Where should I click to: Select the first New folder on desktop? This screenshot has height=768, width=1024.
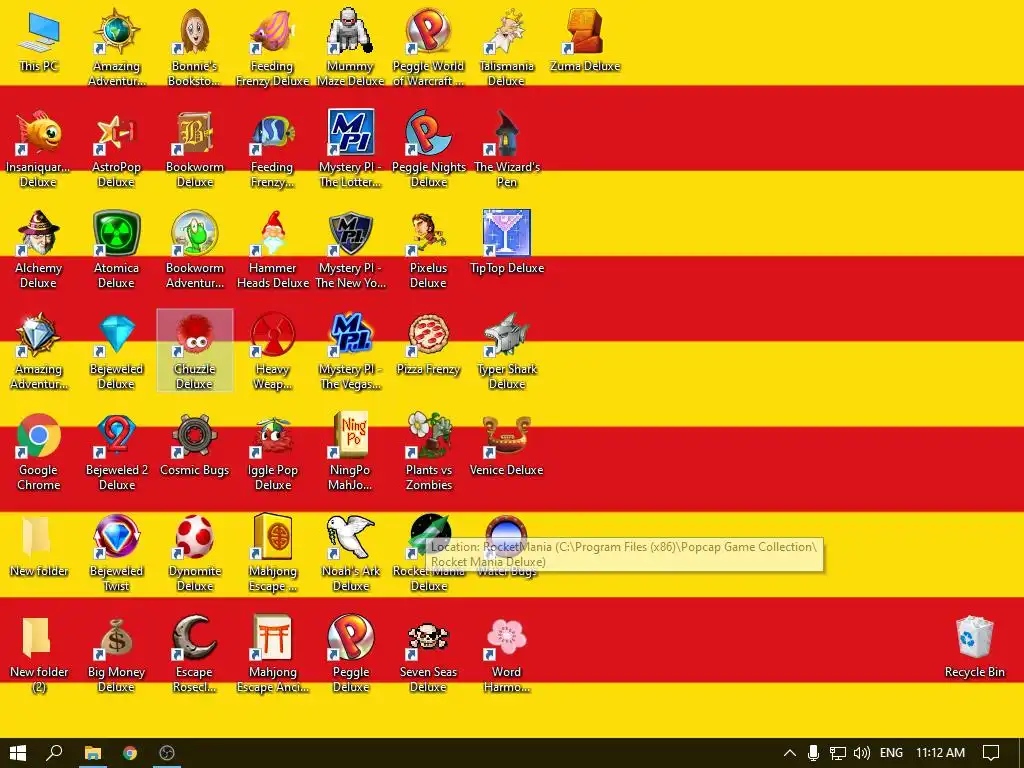pos(39,547)
